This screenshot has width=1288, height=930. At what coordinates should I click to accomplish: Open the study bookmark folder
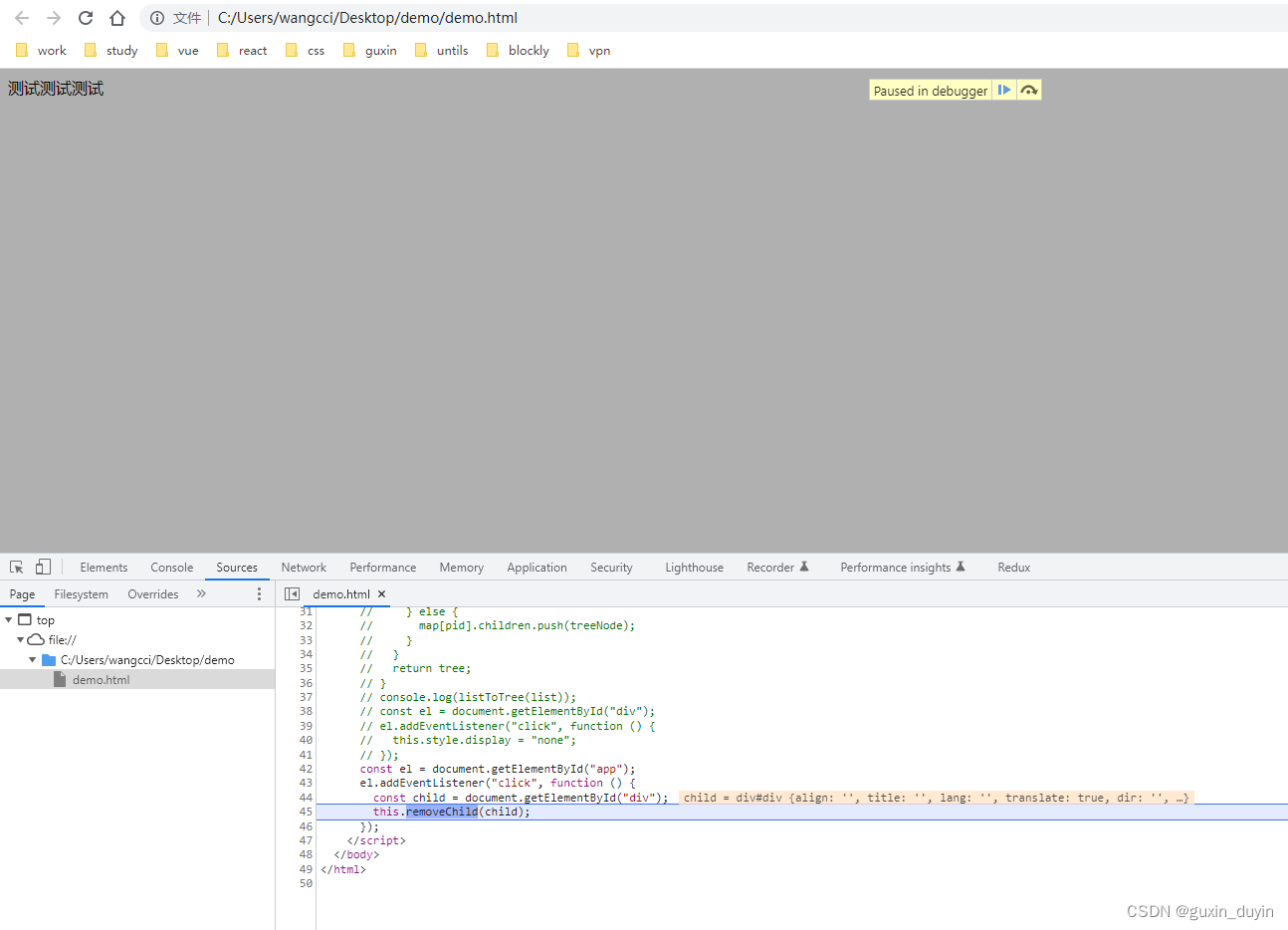coord(110,50)
